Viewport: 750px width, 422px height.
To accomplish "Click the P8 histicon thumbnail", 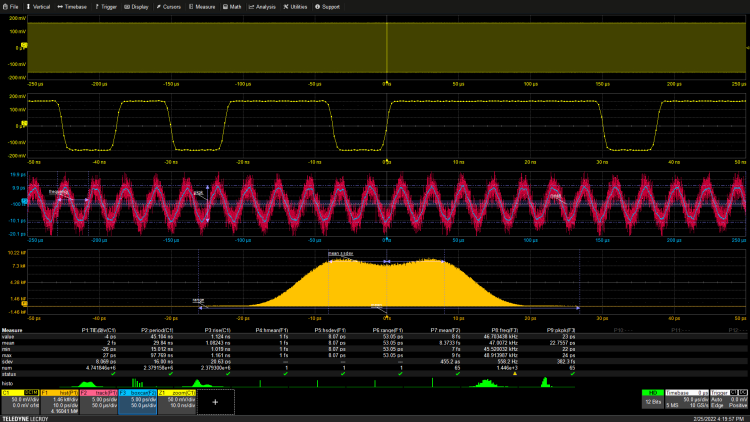I will point(490,383).
